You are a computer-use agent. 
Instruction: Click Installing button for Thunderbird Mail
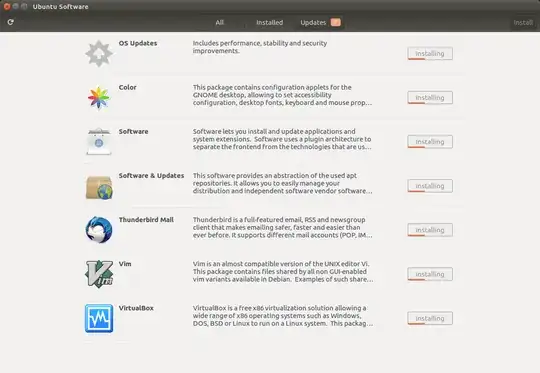pos(430,230)
